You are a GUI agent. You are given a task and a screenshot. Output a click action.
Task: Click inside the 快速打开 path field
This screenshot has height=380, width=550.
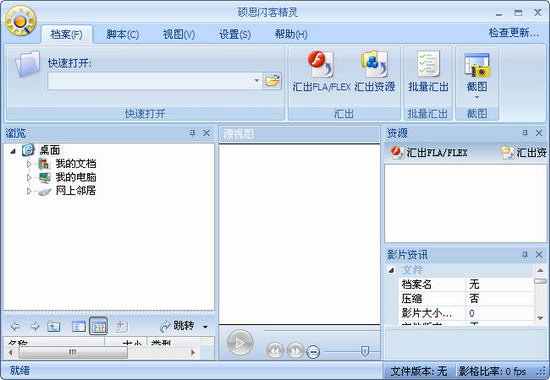150,81
